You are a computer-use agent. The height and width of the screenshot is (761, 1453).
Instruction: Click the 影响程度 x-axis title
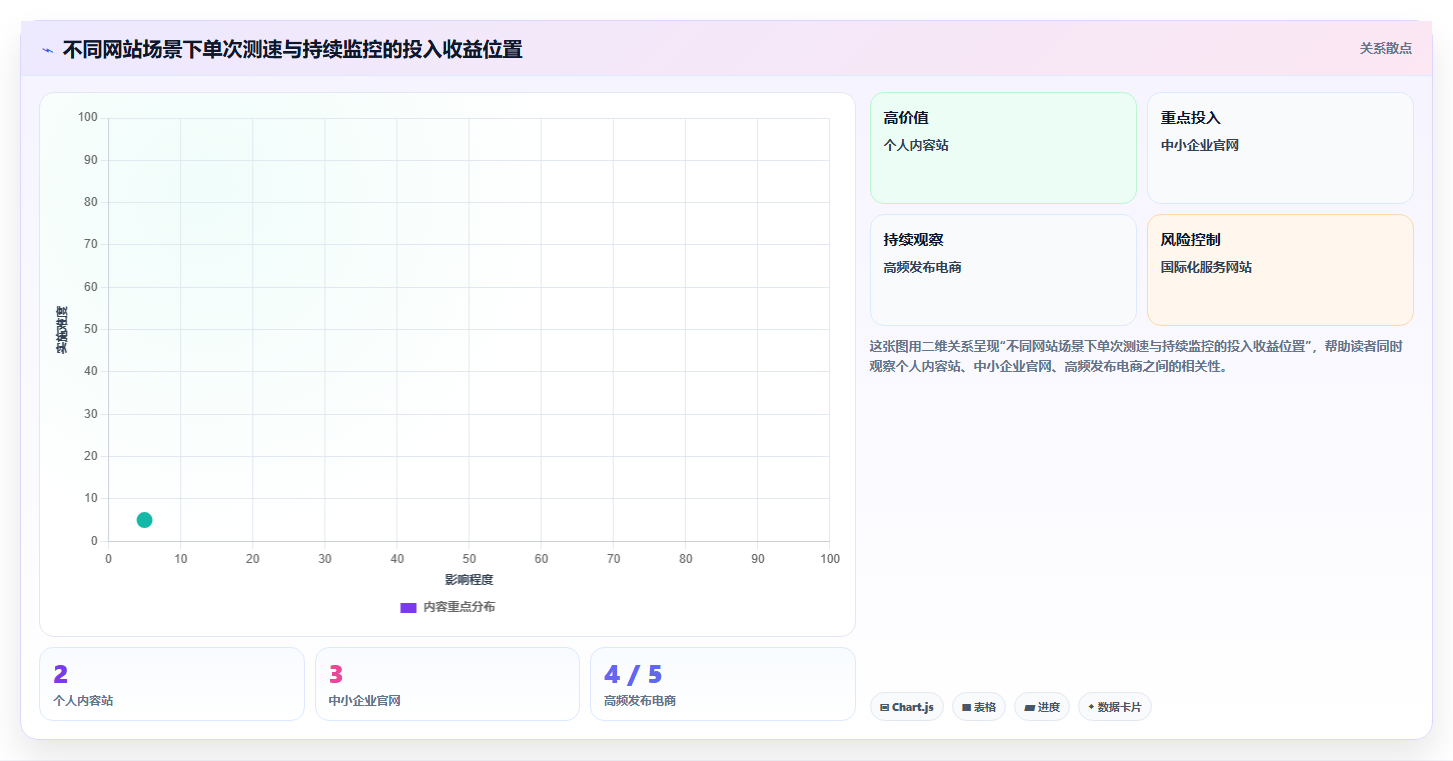[469, 580]
